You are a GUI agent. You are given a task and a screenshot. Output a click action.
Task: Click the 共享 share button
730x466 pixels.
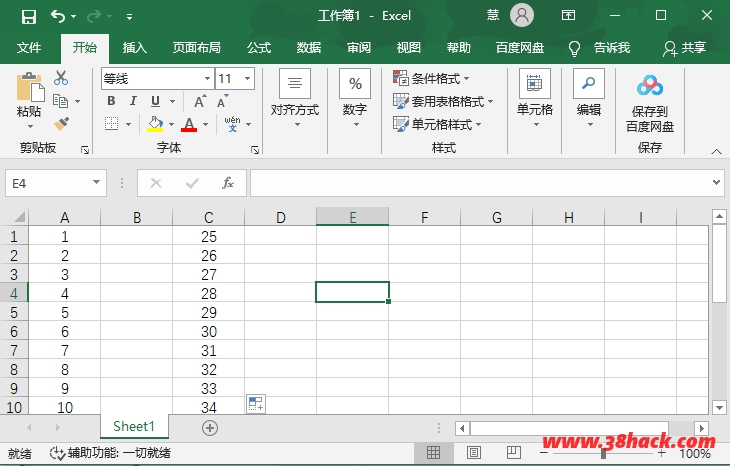pyautogui.click(x=684, y=47)
